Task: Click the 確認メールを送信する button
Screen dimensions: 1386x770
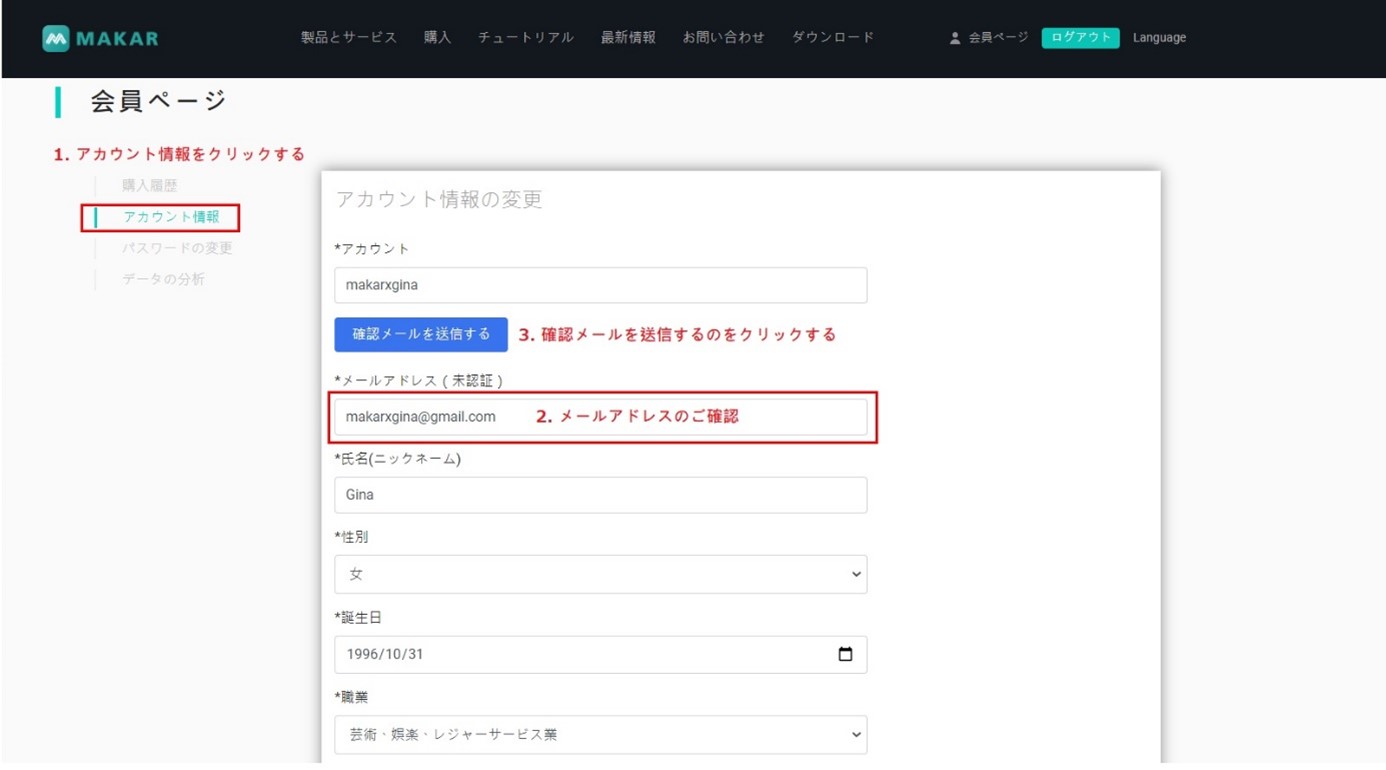Action: pyautogui.click(x=421, y=334)
